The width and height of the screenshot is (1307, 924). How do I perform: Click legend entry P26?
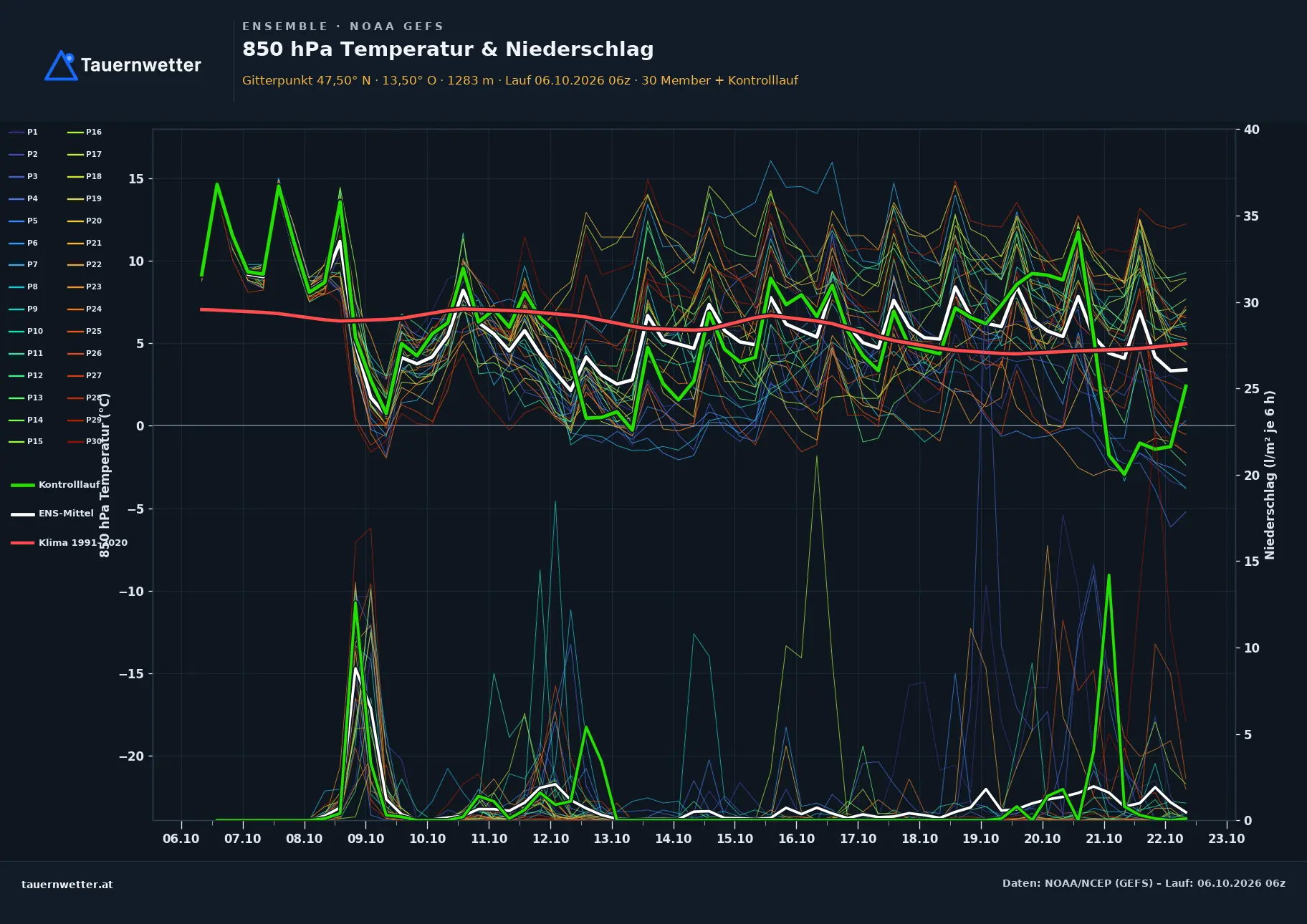point(85,353)
